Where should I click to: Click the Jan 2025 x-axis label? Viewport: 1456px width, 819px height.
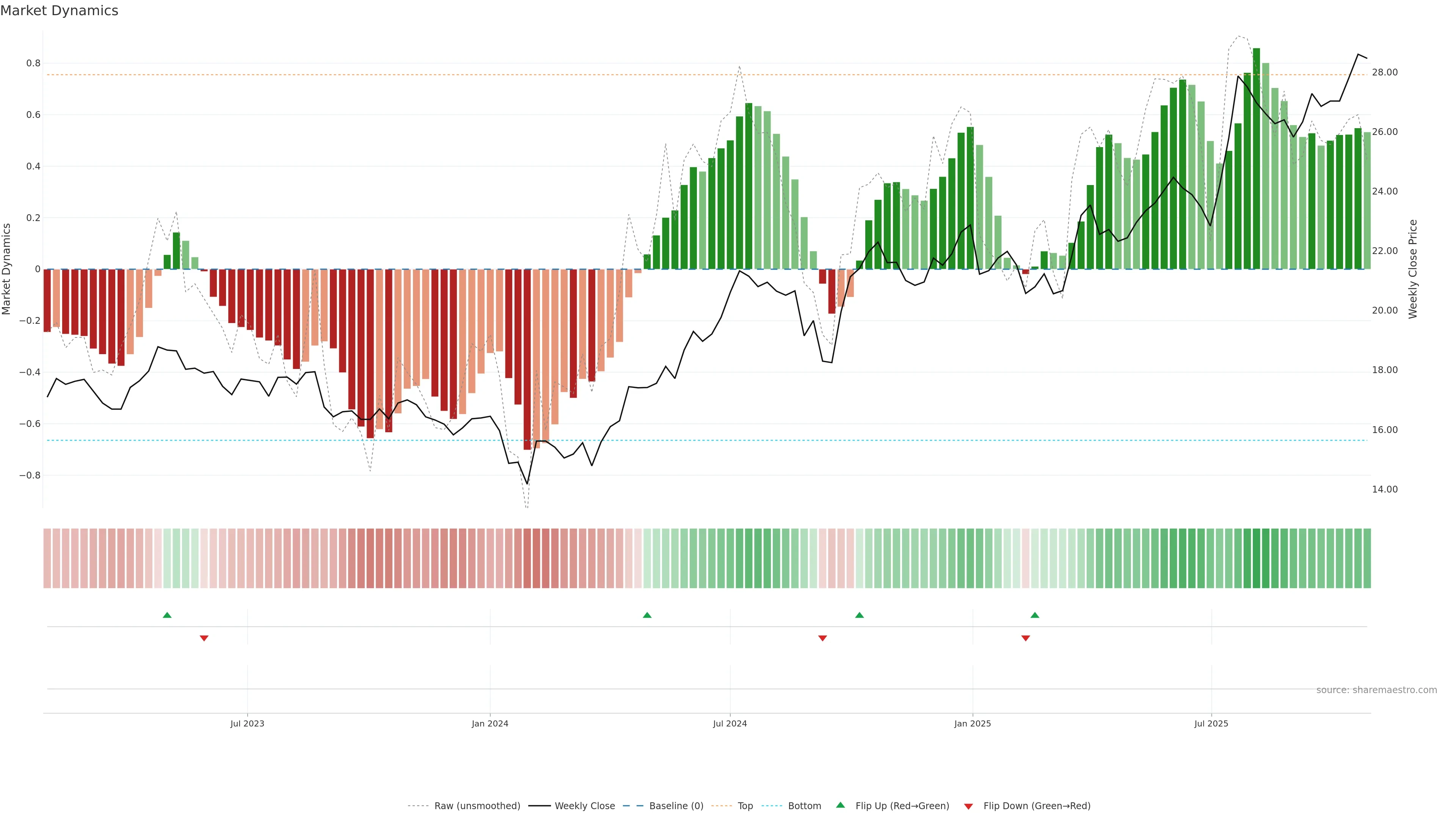972,723
